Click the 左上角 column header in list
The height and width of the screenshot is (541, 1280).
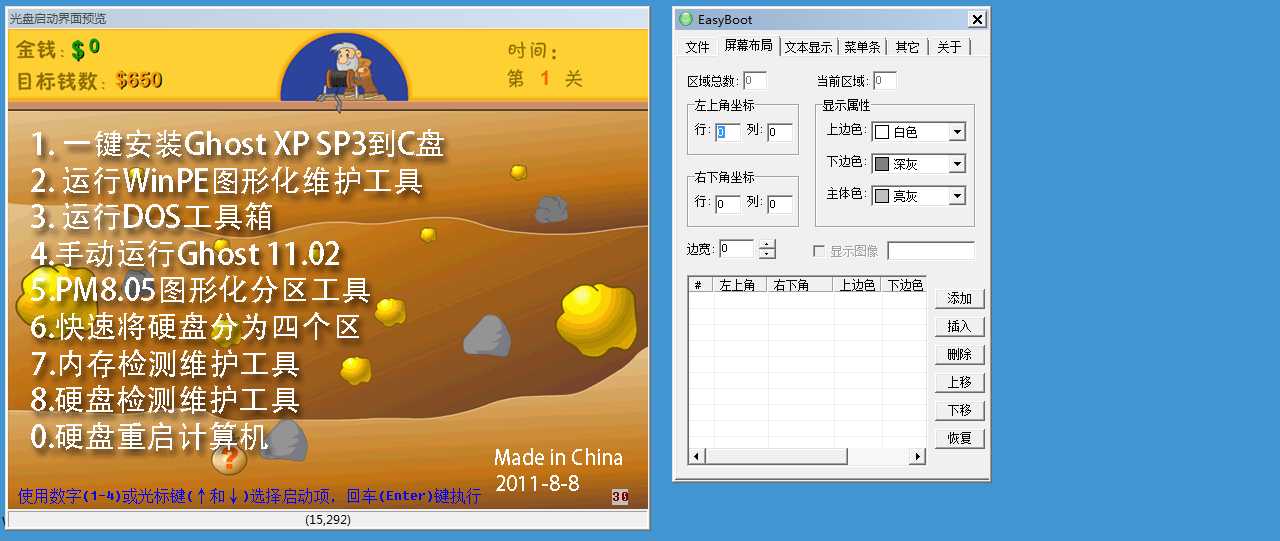coord(740,285)
